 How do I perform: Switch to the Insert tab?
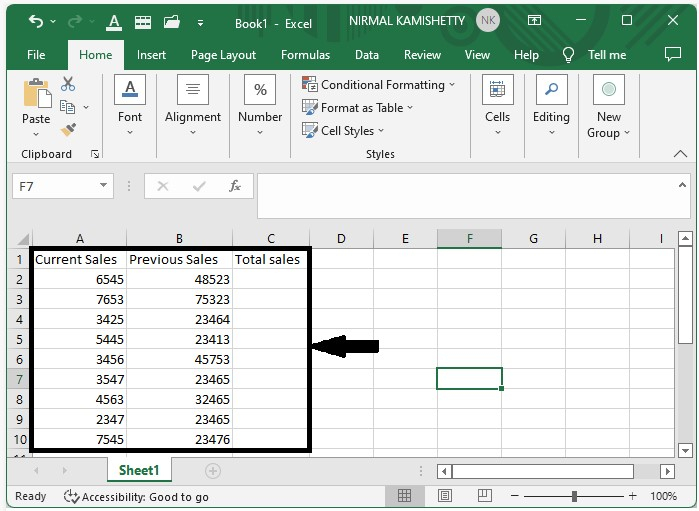pos(151,55)
